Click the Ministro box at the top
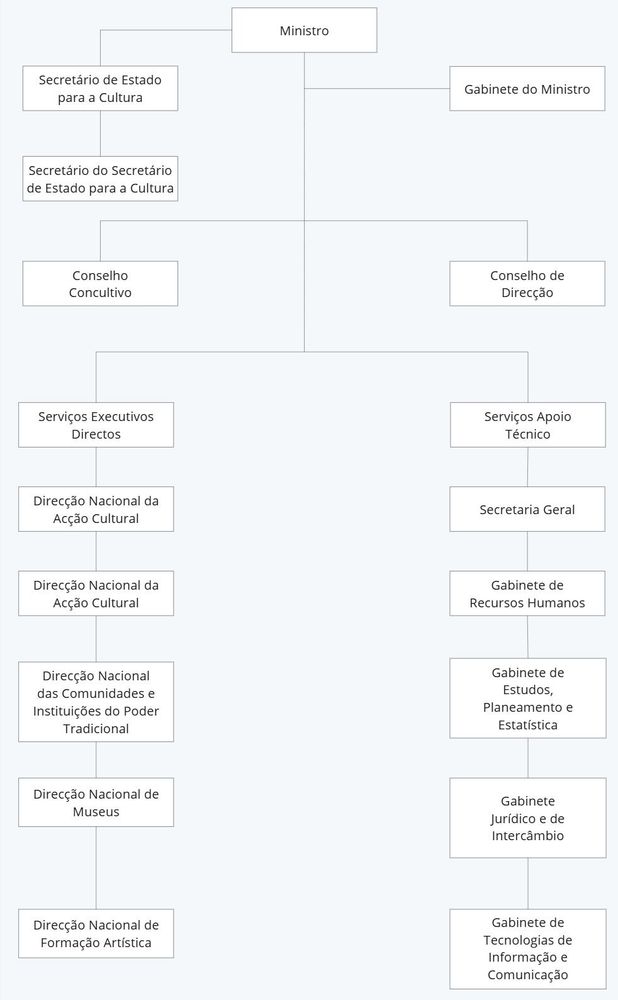 (x=304, y=31)
